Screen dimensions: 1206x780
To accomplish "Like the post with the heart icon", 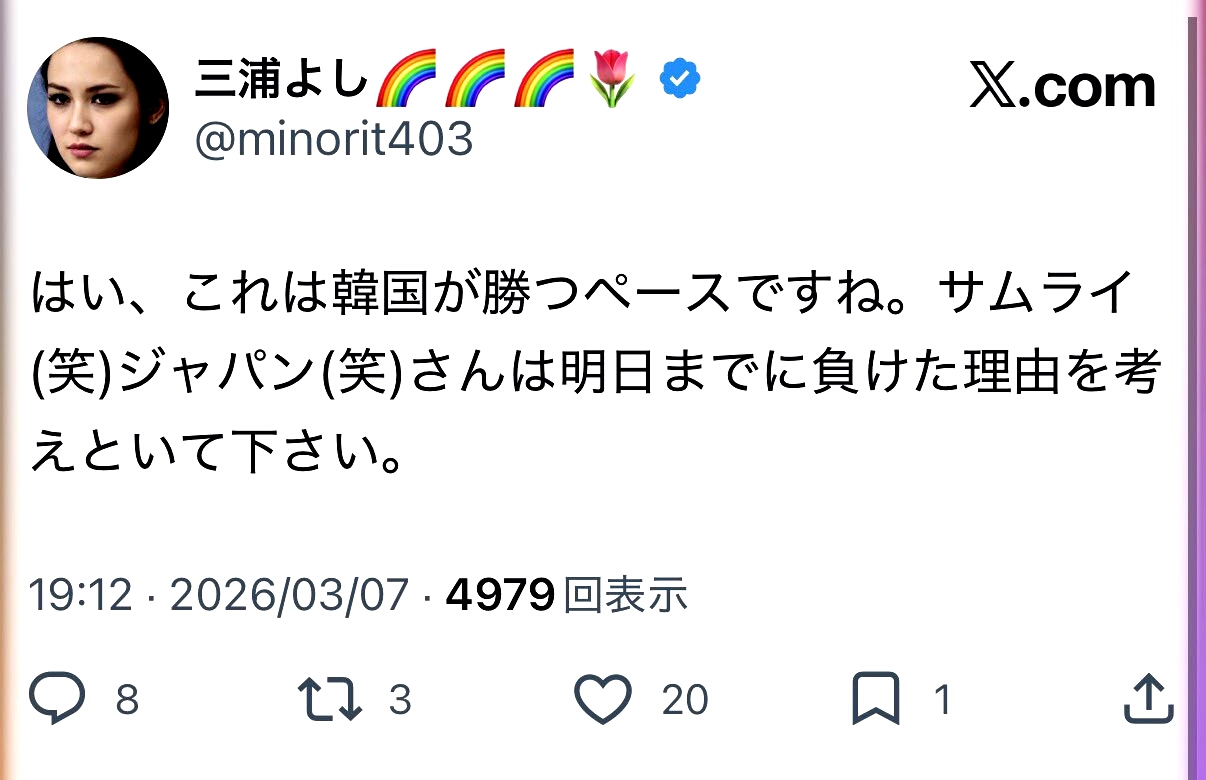I will point(603,699).
